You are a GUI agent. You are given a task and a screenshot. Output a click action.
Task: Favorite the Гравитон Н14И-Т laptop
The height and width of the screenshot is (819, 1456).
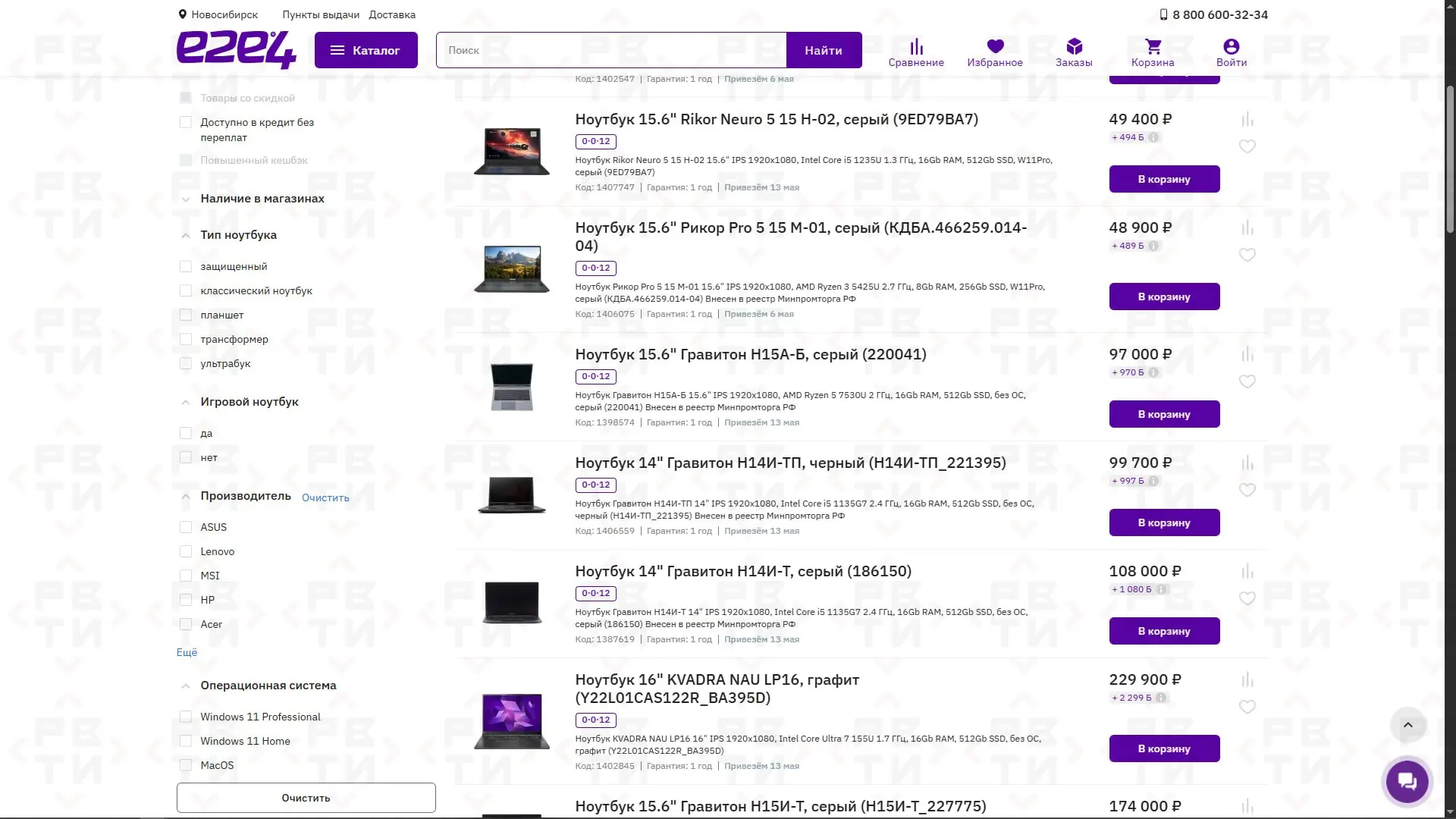1247,598
